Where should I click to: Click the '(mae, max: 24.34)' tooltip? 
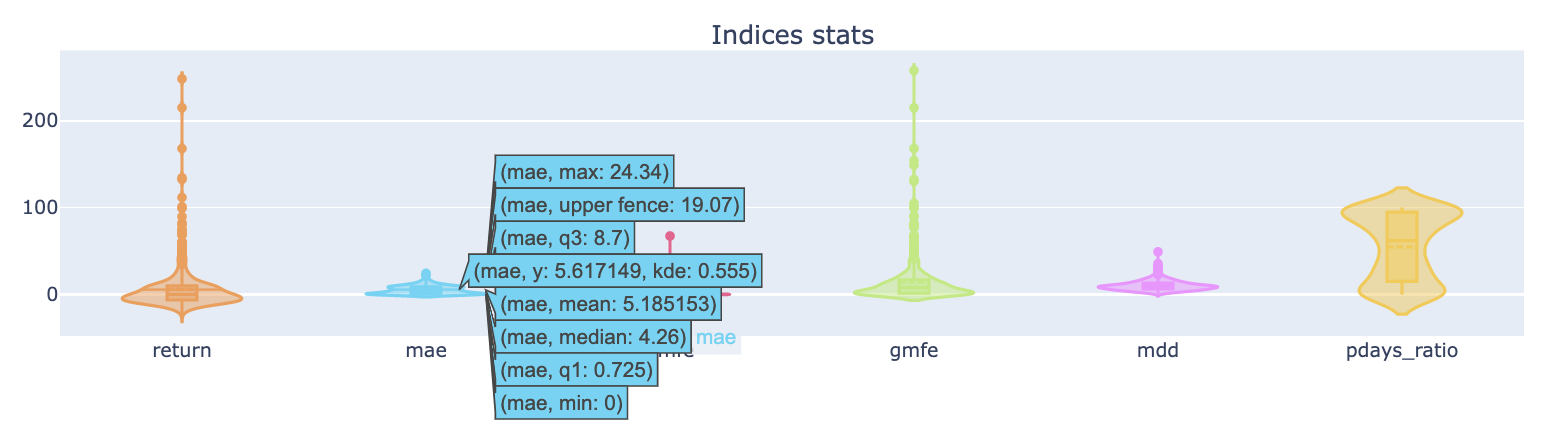click(x=585, y=172)
